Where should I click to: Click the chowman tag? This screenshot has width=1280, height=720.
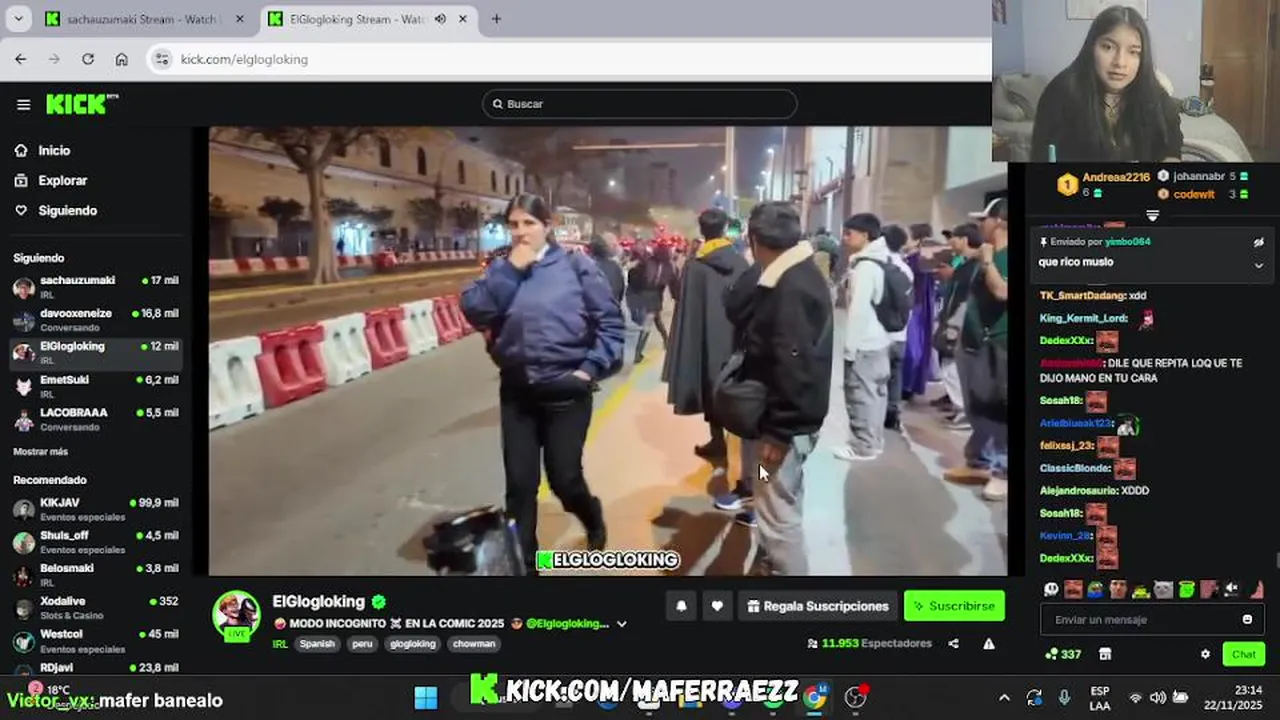(474, 644)
